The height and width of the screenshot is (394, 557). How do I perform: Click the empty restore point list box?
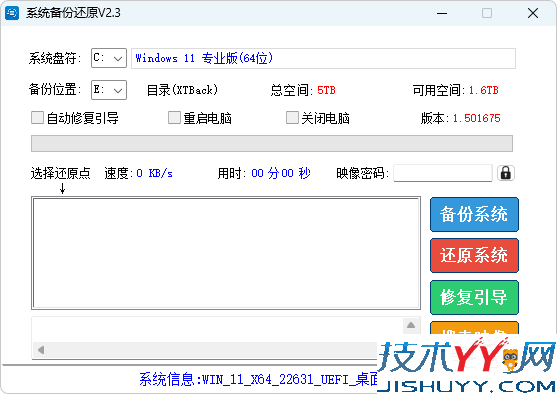point(226,253)
